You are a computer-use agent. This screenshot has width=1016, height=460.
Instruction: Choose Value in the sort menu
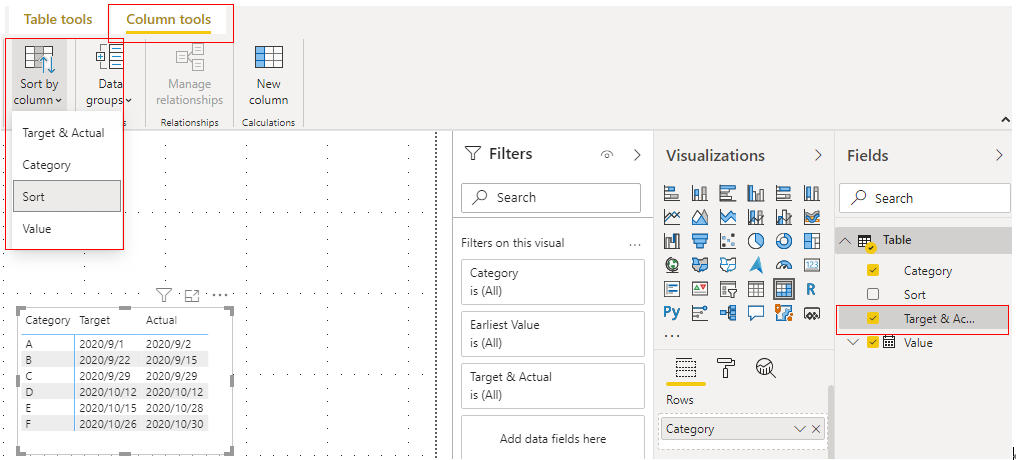point(36,229)
